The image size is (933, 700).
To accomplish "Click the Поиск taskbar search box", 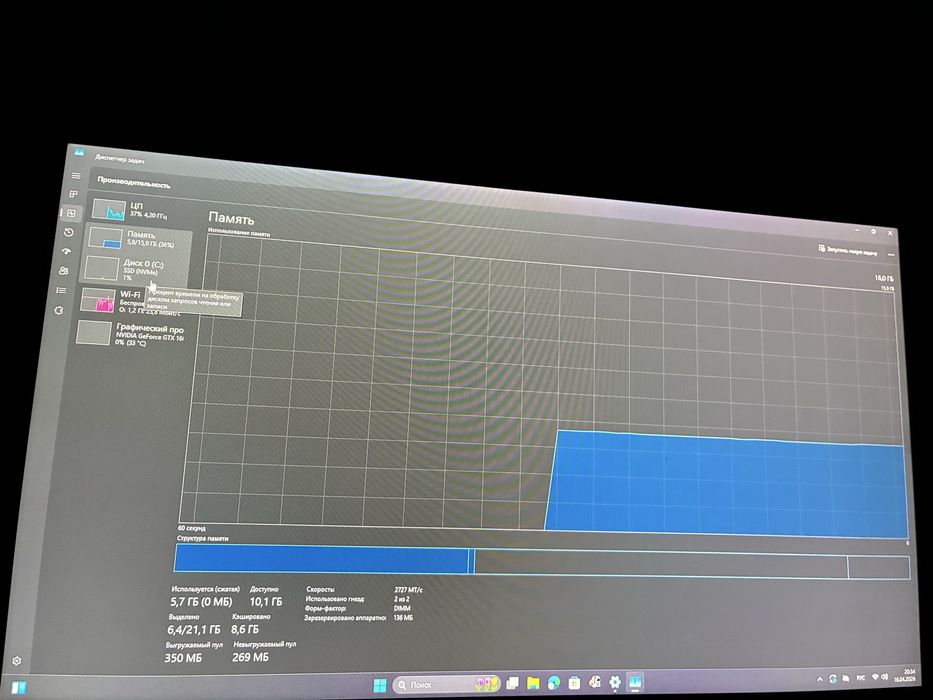I will 447,684.
